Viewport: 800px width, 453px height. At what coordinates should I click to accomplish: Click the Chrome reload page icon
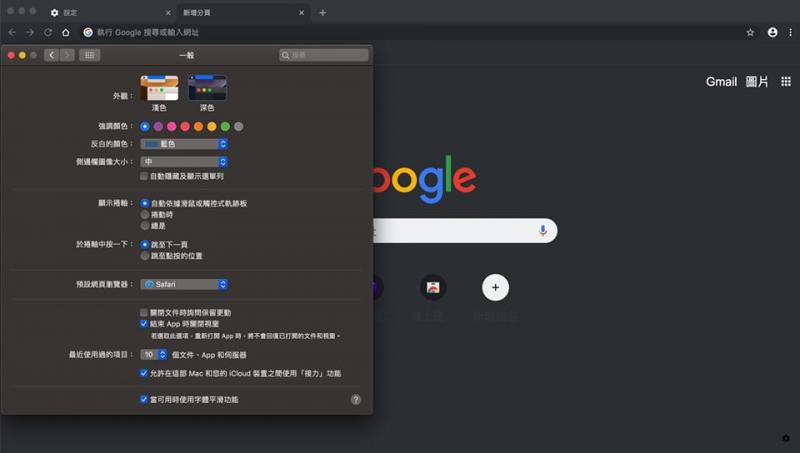tap(48, 32)
